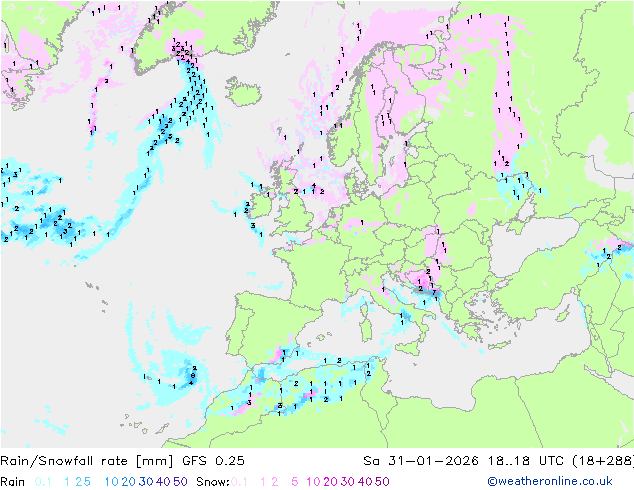Pick the Snow 5 legend color value
Screen dimensions: 634x490
pyautogui.click(x=295, y=482)
